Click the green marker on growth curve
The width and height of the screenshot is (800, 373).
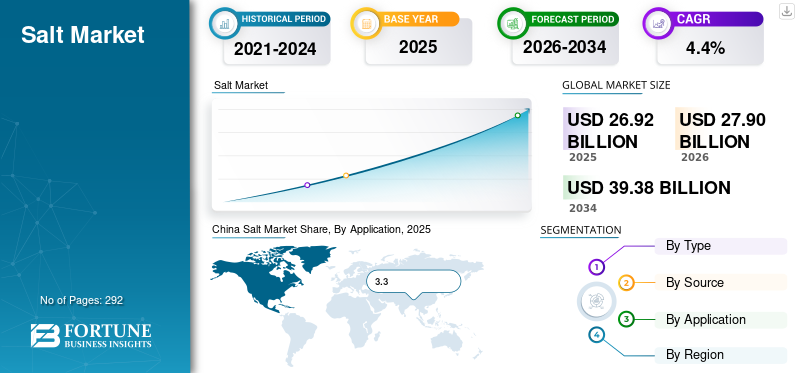(x=517, y=115)
